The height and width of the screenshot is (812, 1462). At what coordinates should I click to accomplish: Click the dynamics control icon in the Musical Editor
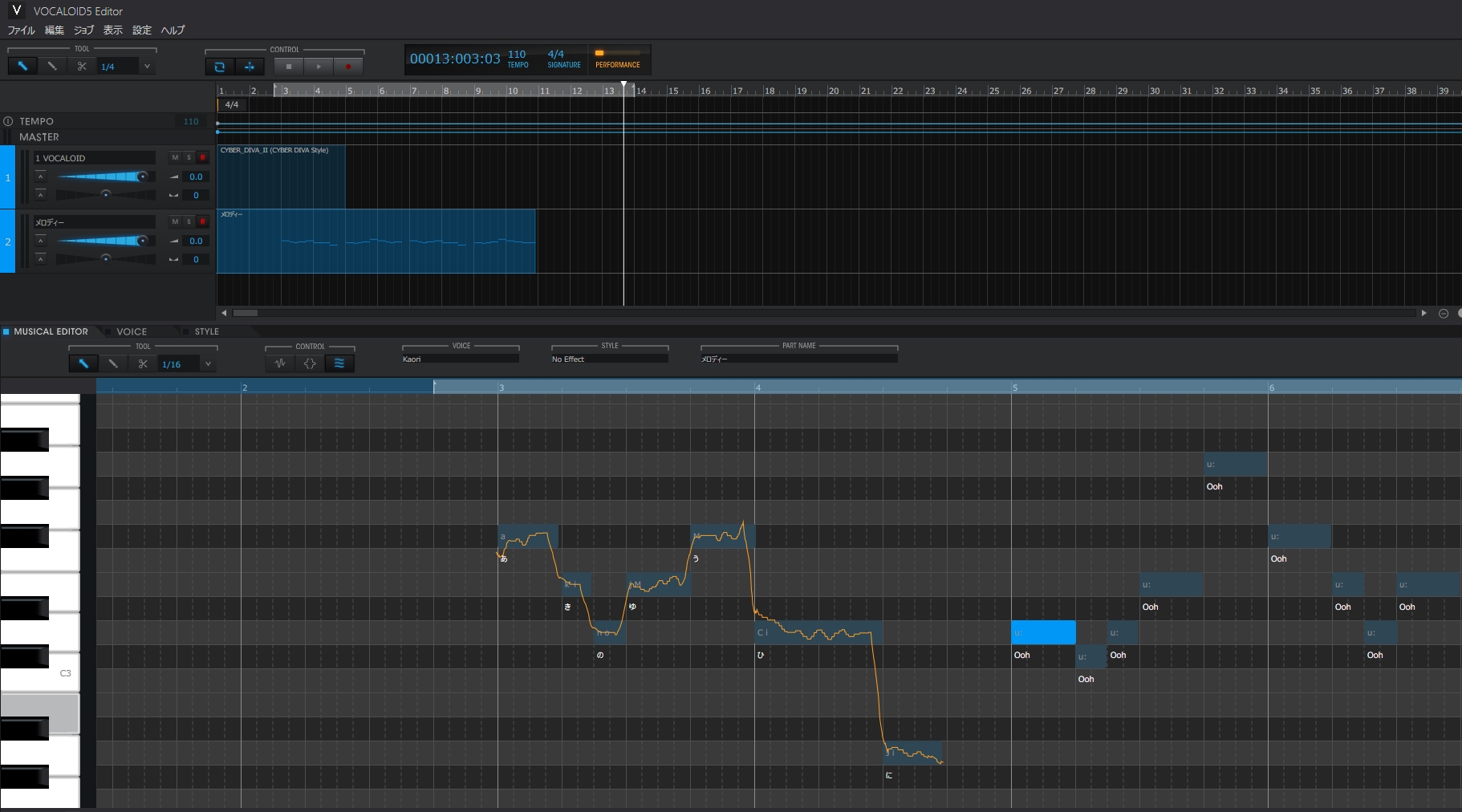(x=310, y=364)
